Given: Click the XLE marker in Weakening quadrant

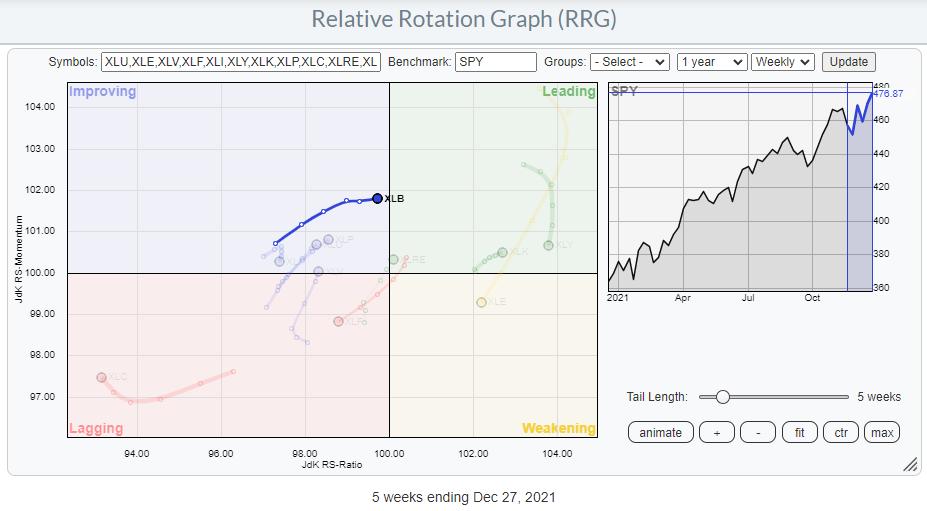Looking at the screenshot, I should point(482,302).
